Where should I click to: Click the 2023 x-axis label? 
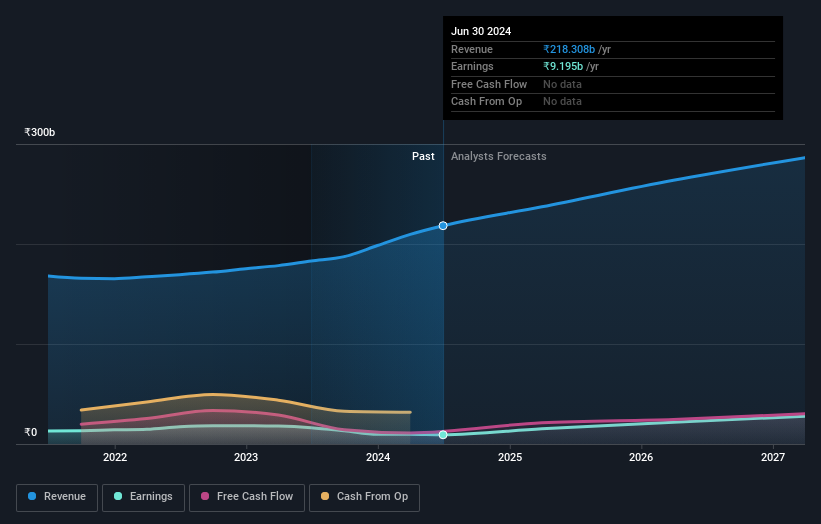click(246, 458)
